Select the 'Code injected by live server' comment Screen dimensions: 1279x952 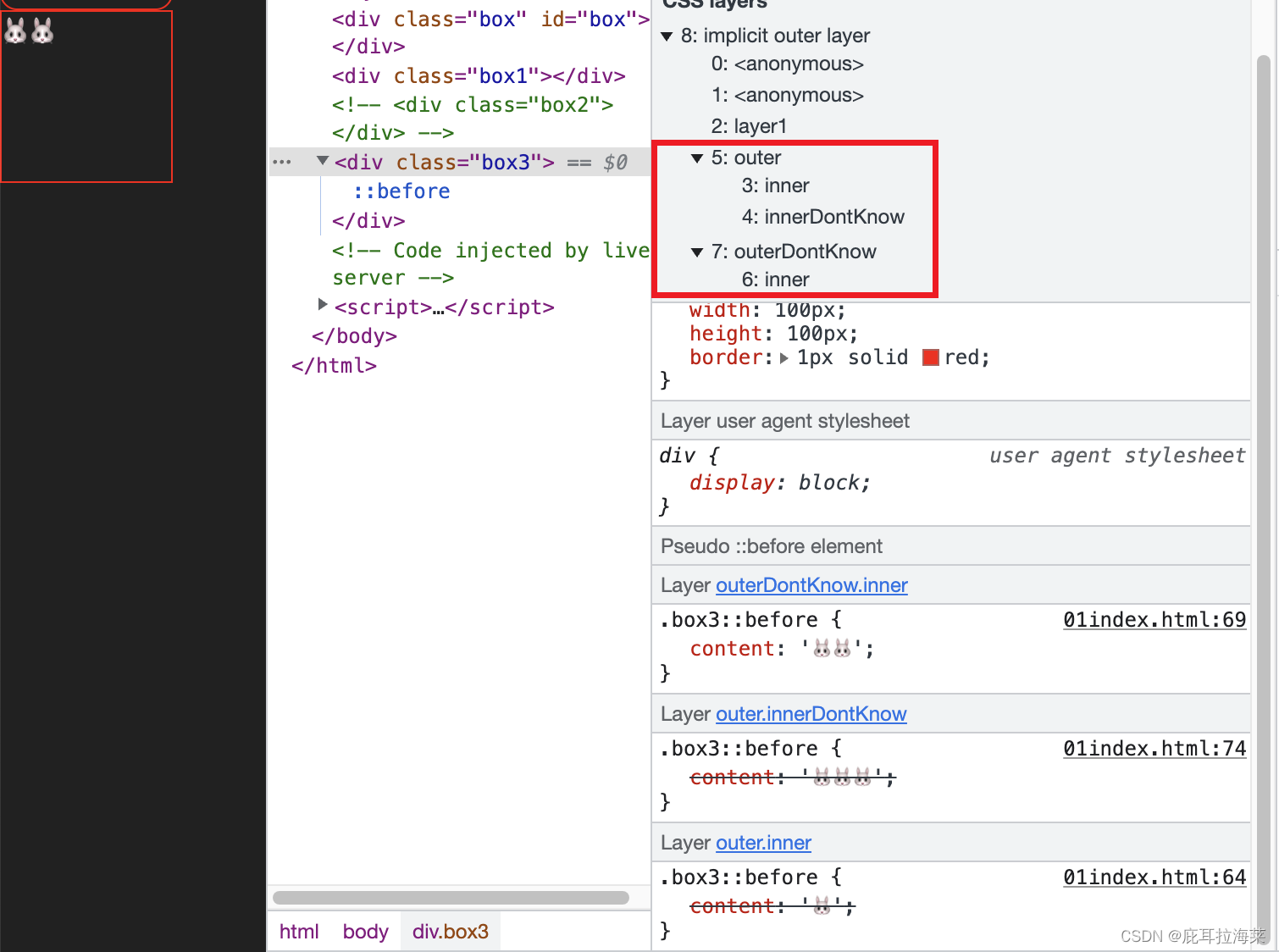[x=490, y=263]
